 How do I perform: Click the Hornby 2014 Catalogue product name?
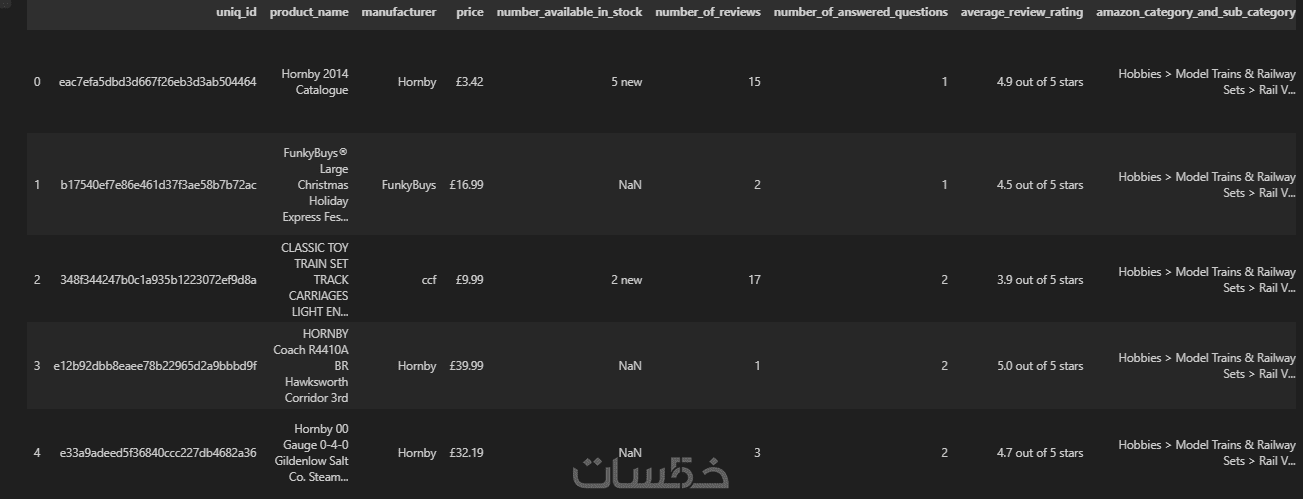315,82
